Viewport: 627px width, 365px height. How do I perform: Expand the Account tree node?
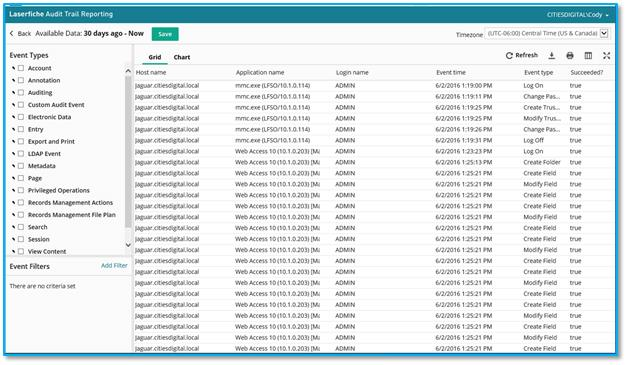pos(13,68)
